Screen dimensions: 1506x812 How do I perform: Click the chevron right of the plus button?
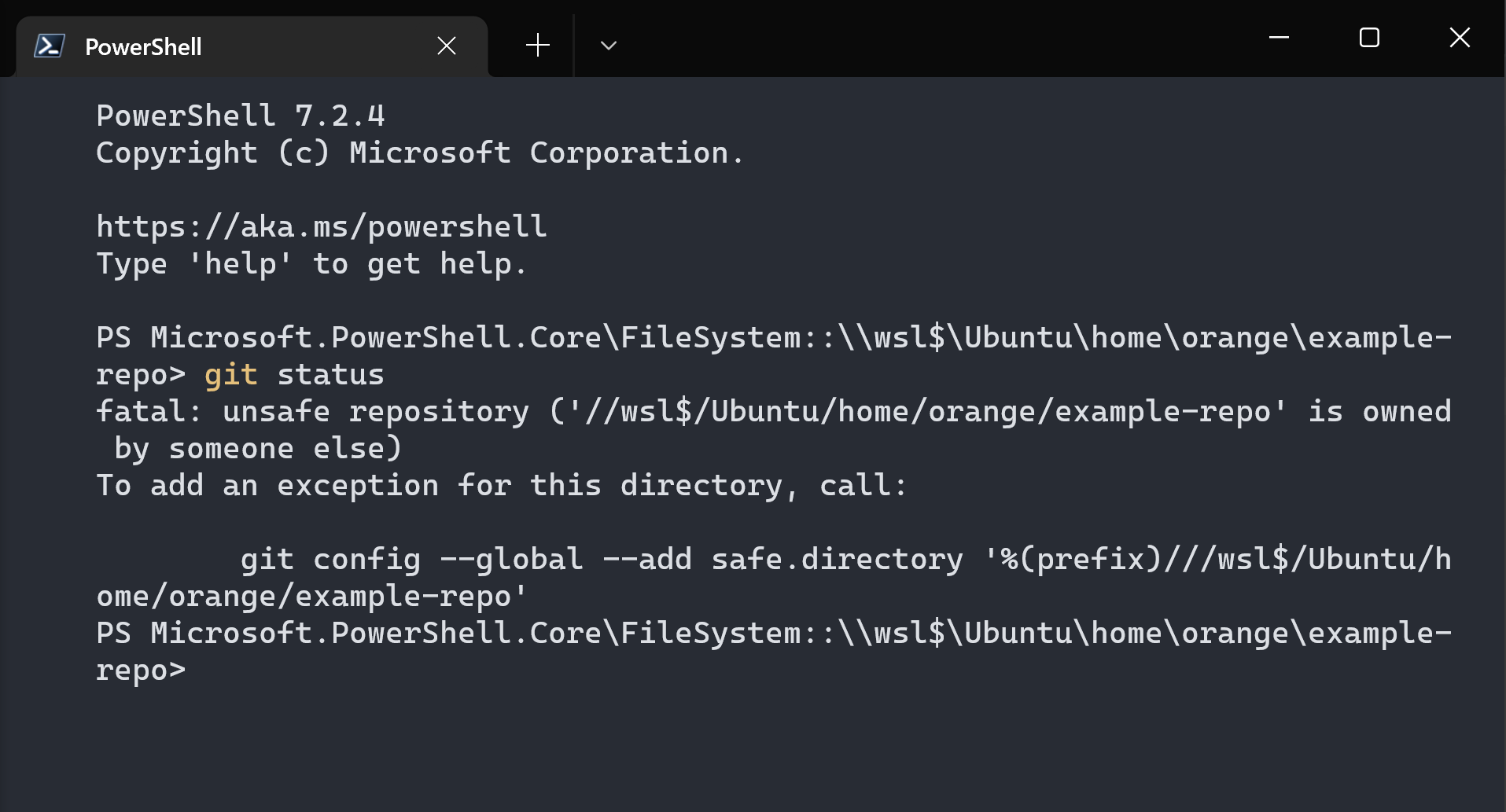tap(608, 46)
